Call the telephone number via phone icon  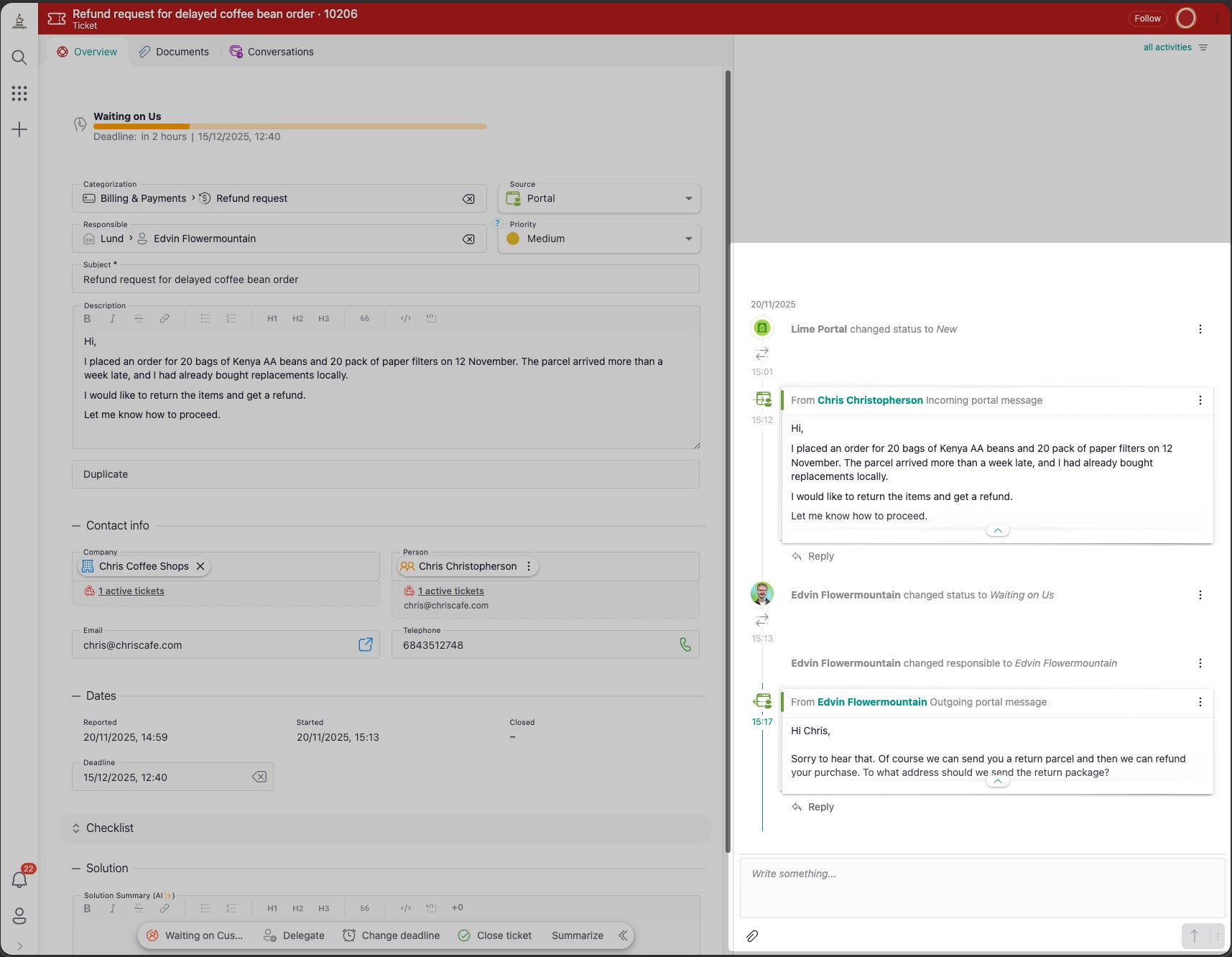click(x=682, y=644)
